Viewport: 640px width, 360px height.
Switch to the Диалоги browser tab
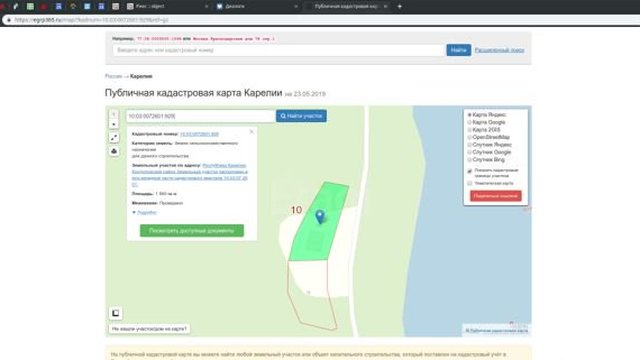pyautogui.click(x=255, y=7)
